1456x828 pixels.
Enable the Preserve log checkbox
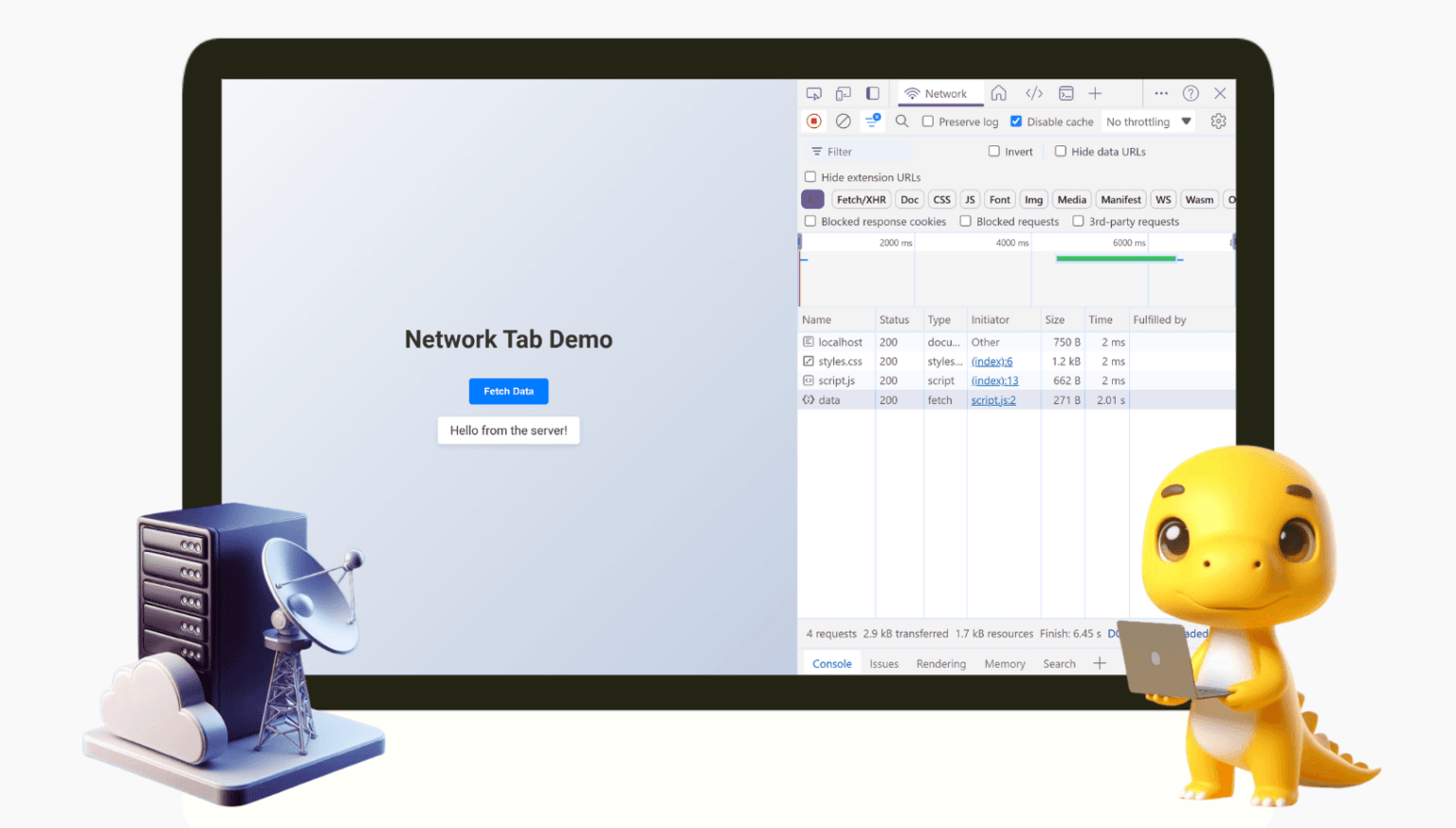(x=928, y=121)
